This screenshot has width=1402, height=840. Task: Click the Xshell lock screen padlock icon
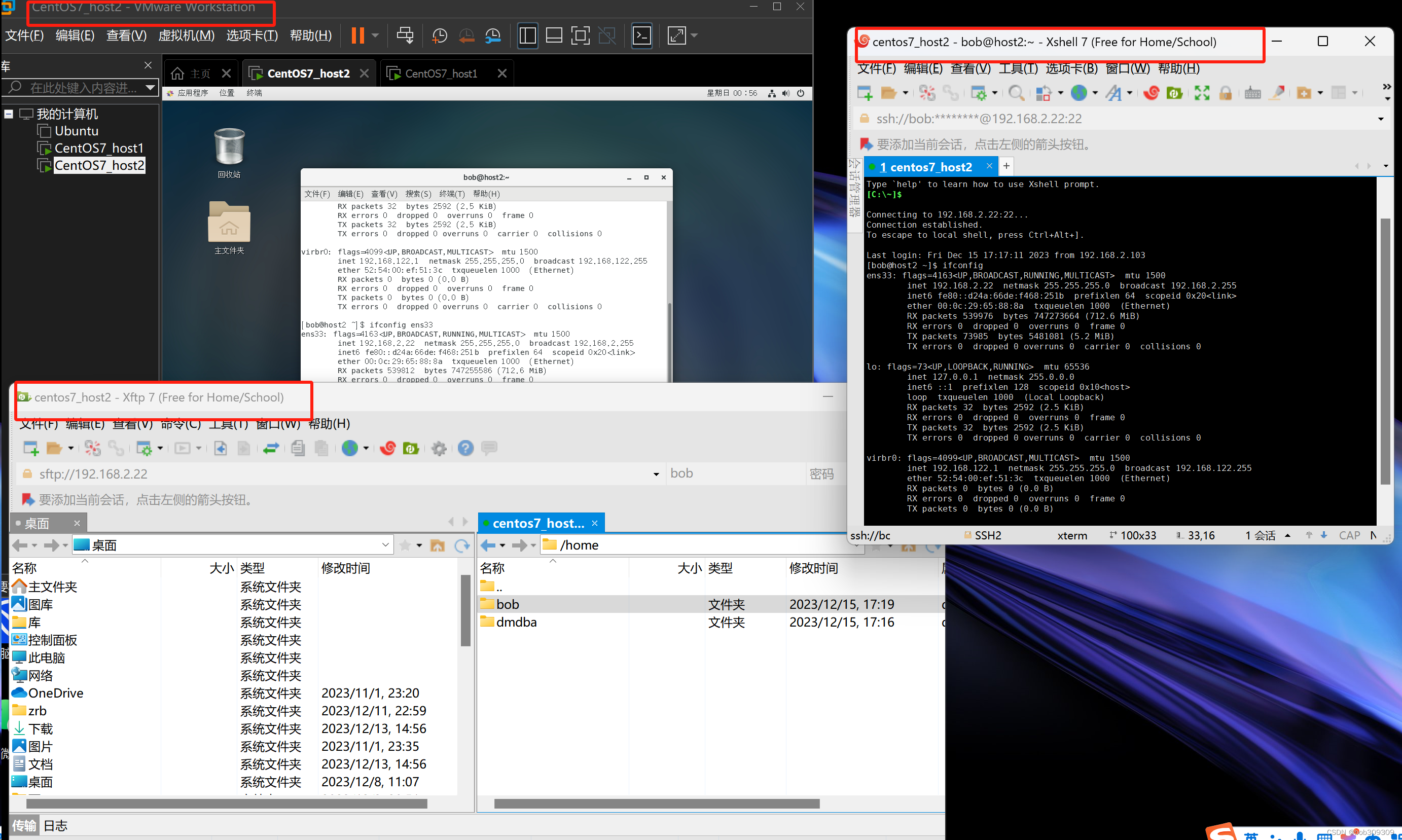coord(1226,93)
